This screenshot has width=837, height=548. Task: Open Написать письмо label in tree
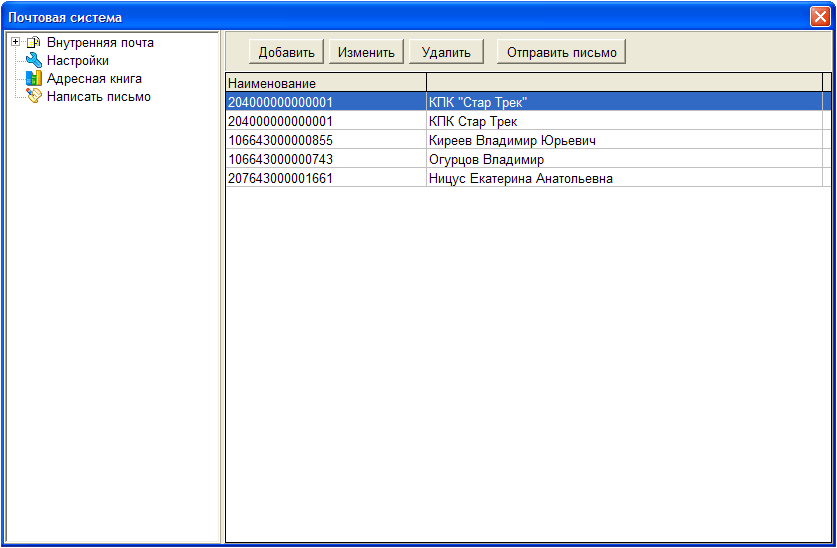point(98,97)
